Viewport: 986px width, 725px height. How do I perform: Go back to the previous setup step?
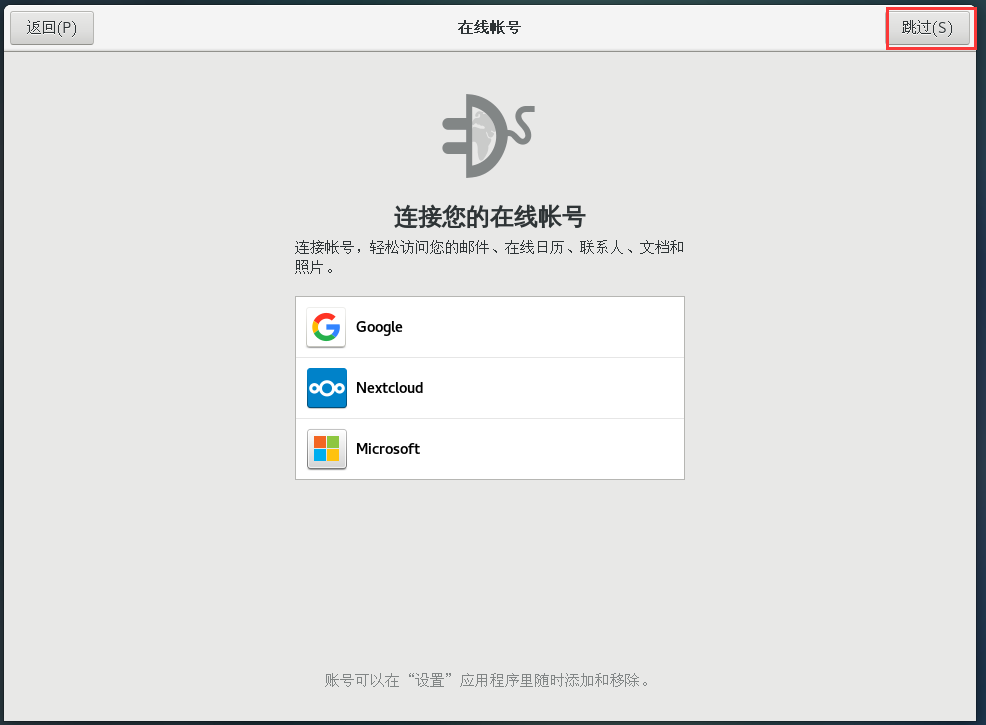(x=51, y=28)
